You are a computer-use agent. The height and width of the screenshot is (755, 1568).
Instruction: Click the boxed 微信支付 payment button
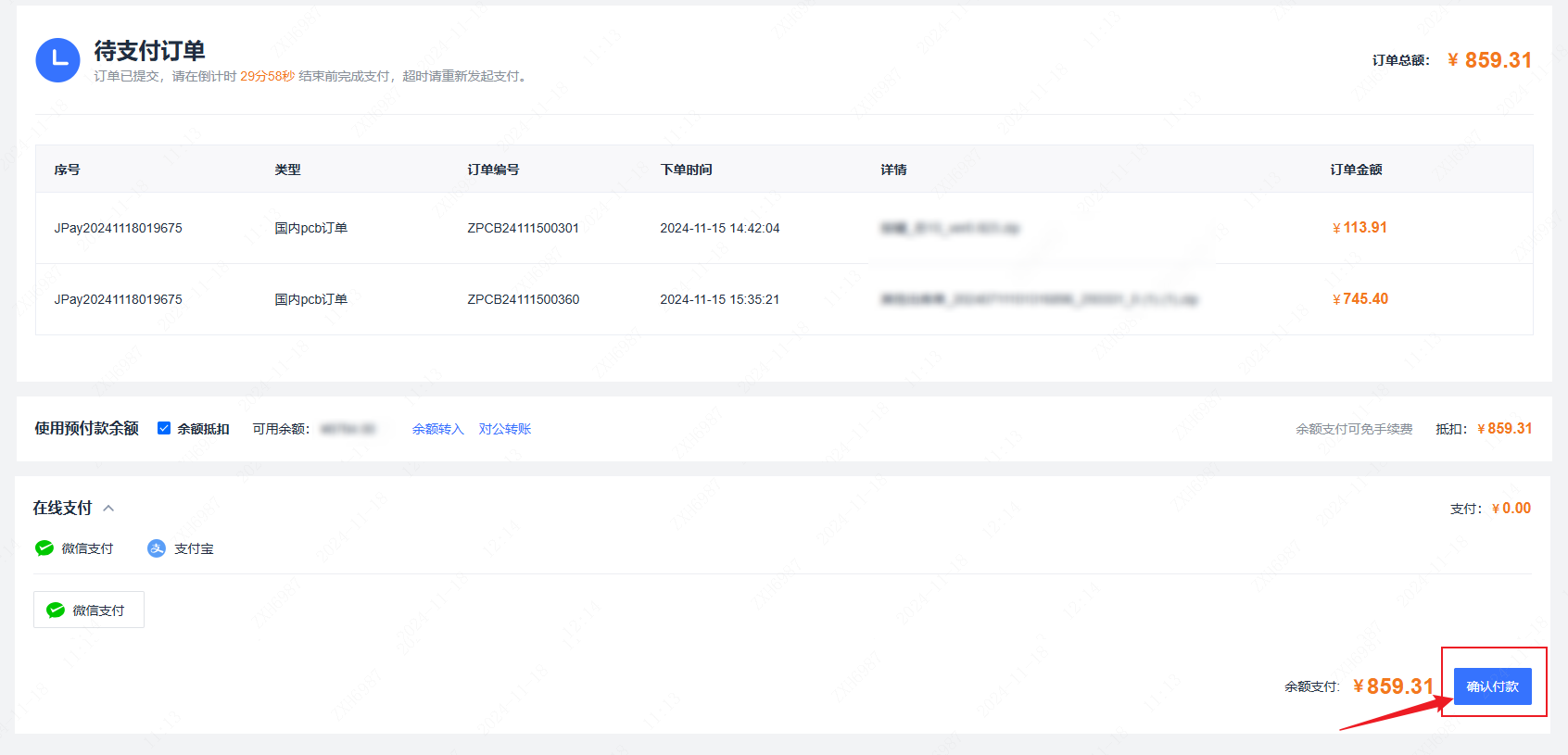(x=89, y=610)
